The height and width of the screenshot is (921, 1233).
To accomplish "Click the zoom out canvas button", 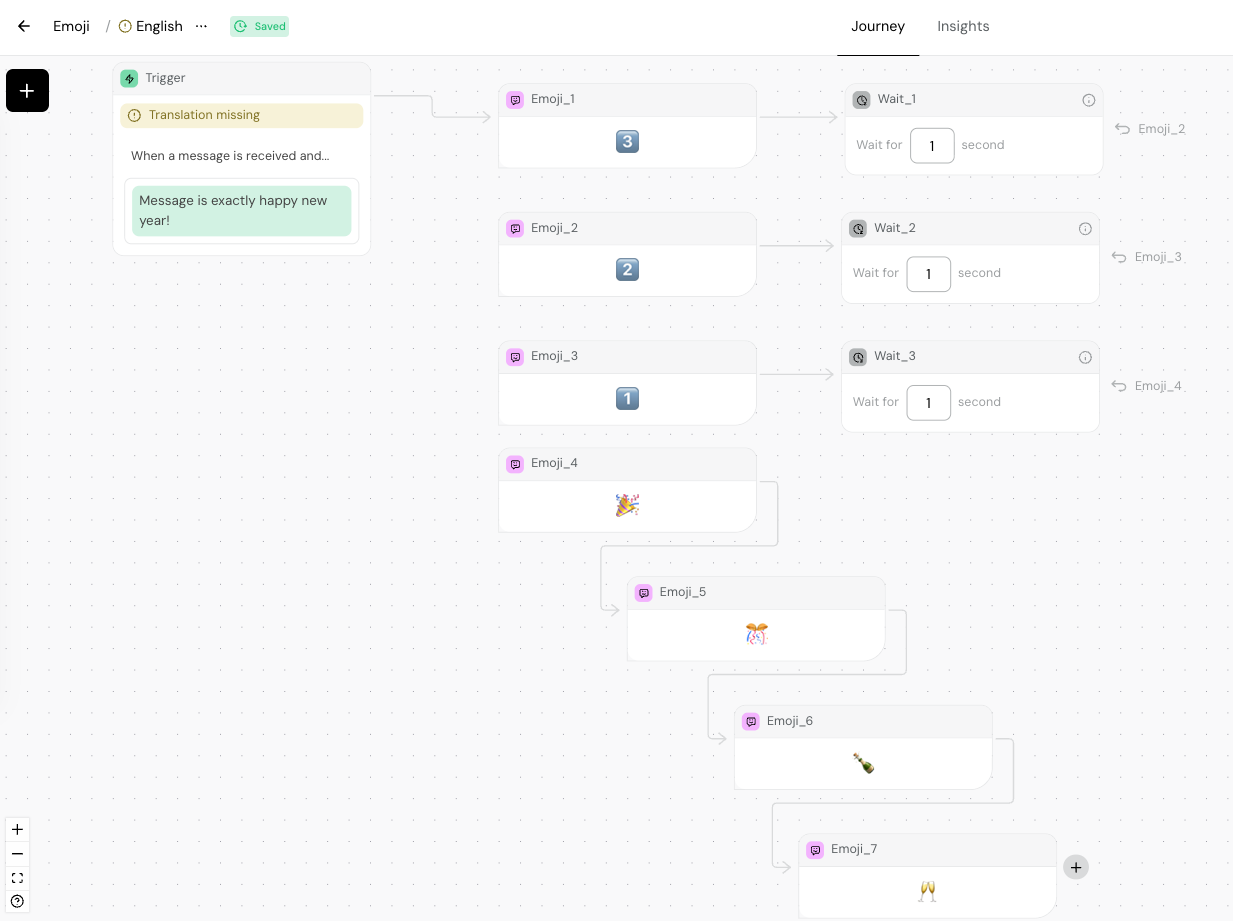I will pyautogui.click(x=17, y=854).
